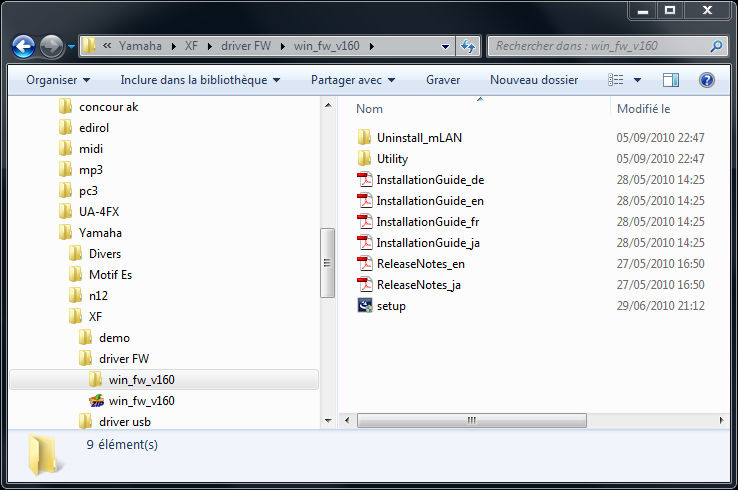Click the Divers folder icon
This screenshot has width=738, height=490.
click(x=75, y=254)
